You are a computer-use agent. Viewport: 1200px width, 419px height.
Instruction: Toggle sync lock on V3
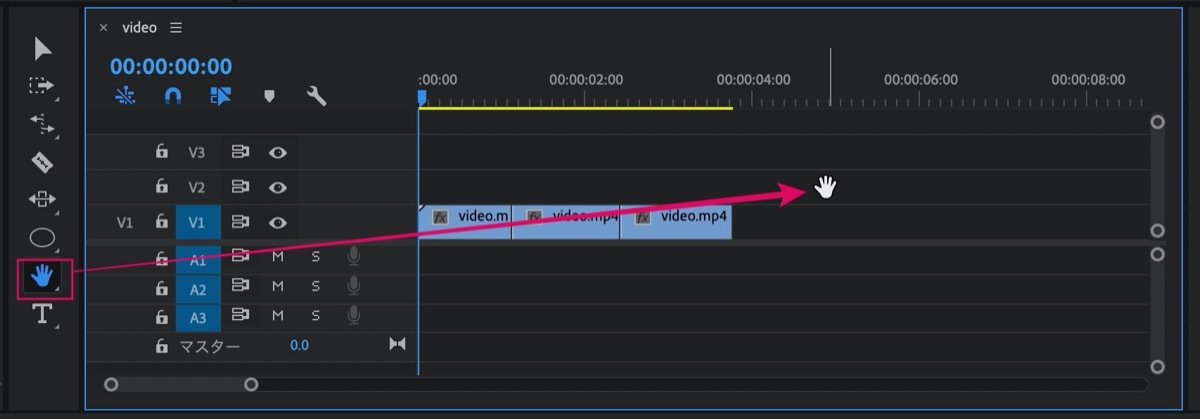[240, 153]
